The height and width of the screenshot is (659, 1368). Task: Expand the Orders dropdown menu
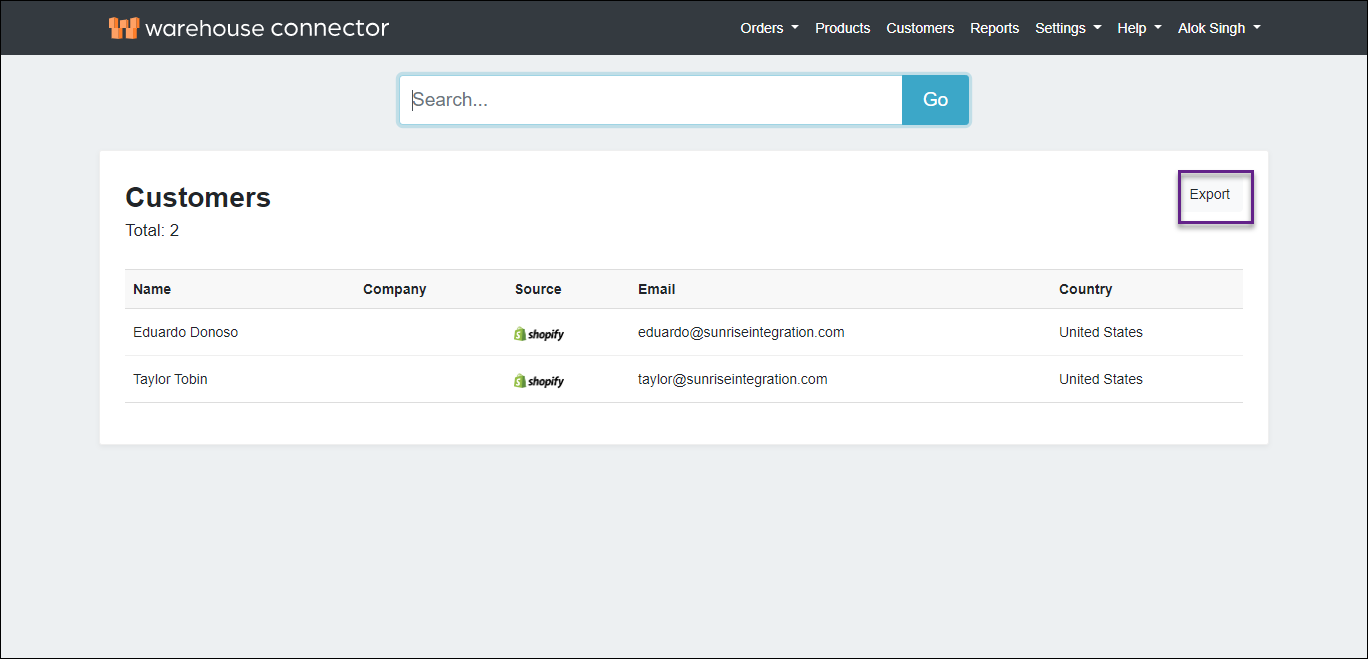click(x=769, y=28)
